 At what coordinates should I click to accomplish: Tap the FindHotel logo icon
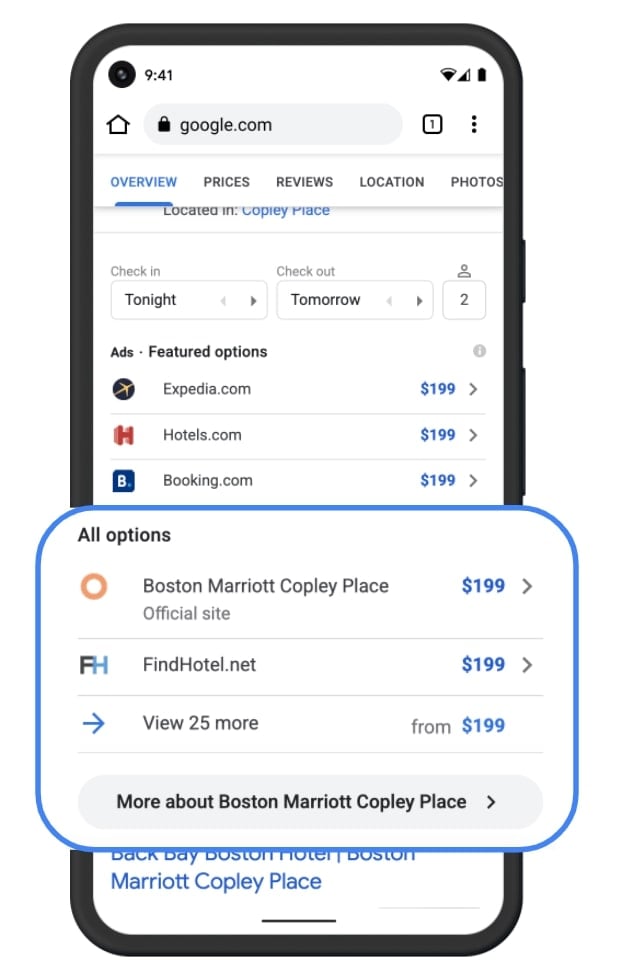(94, 665)
